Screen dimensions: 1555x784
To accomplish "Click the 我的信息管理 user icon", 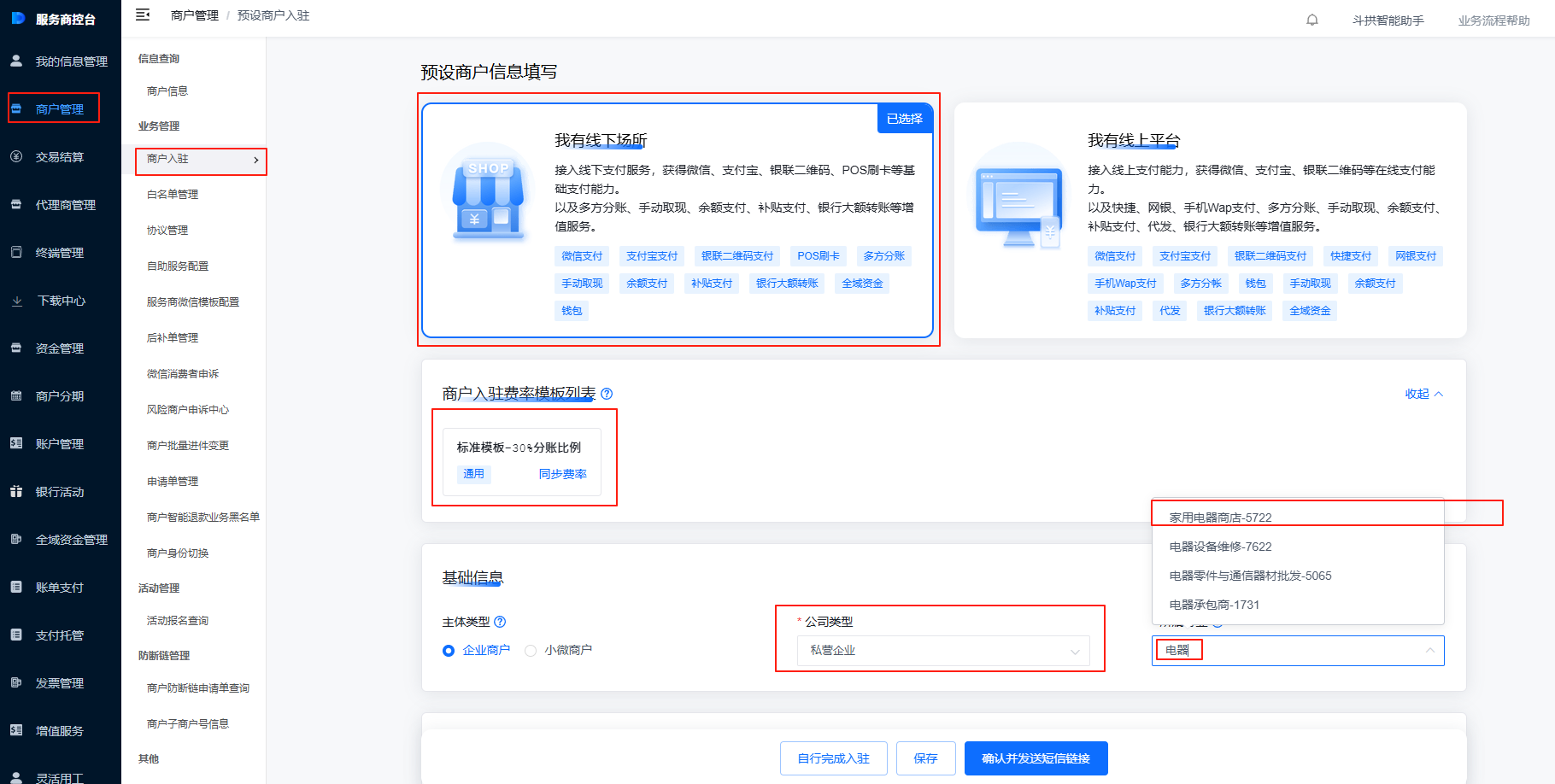I will [16, 61].
